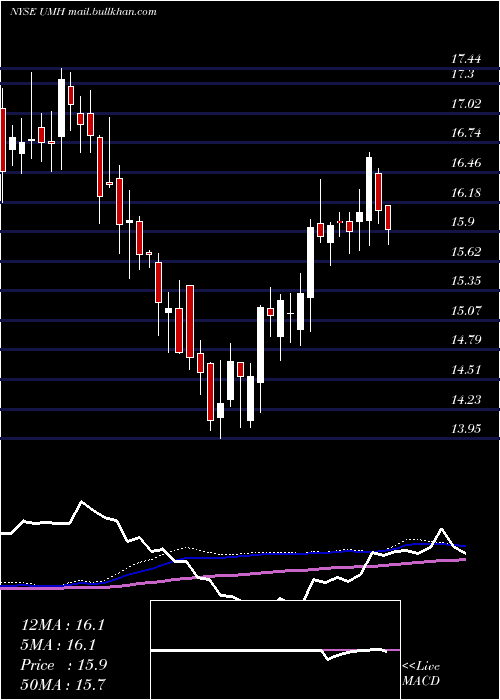Click the NYSE UMH mail.bullkhan.com header text
500x700 pixels.
(x=83, y=12)
